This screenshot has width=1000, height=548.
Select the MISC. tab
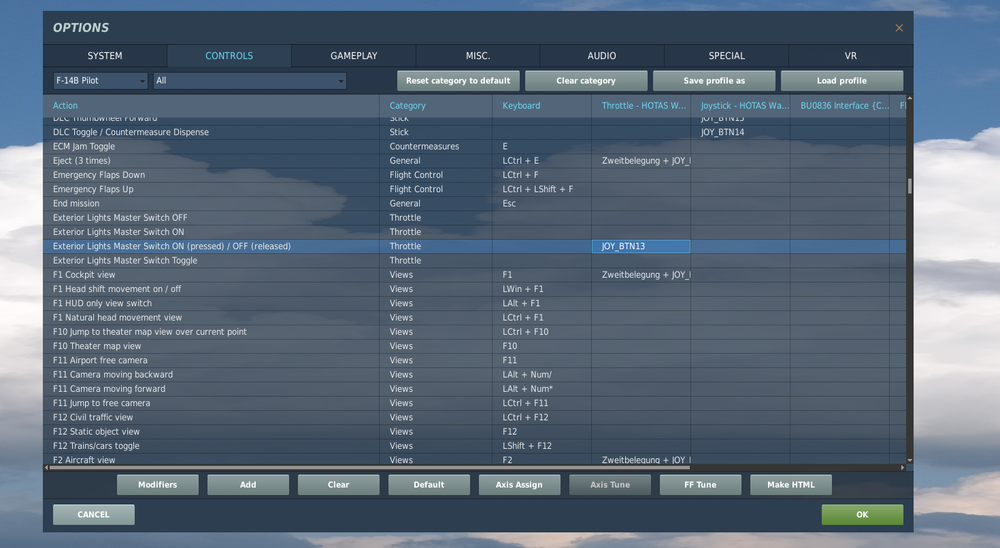click(x=478, y=56)
